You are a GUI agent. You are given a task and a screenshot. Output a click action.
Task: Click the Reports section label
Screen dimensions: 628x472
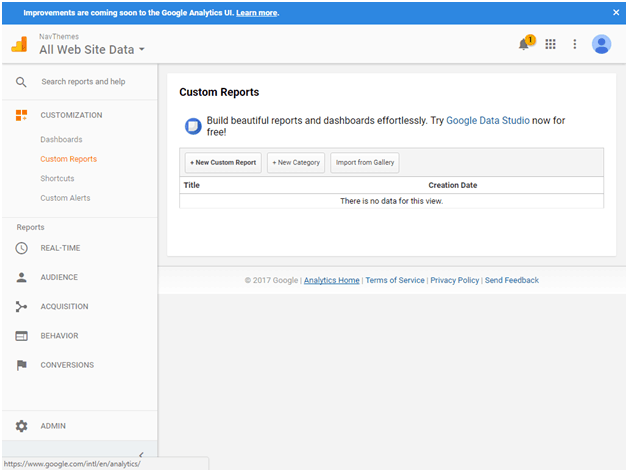[30, 227]
